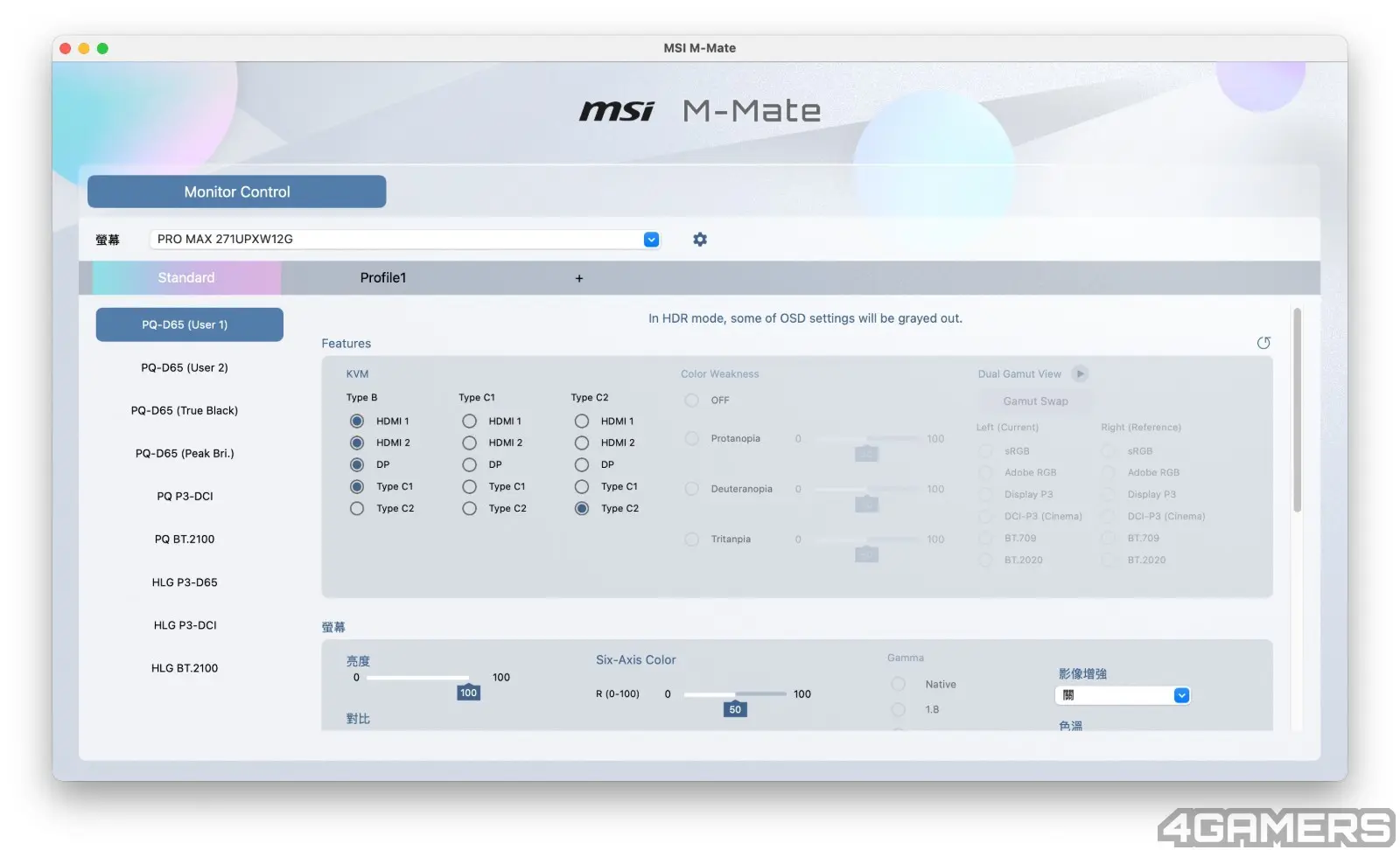This screenshot has height=850, width=1400.
Task: Select HLG P3-DCI mode
Action: pos(185,625)
